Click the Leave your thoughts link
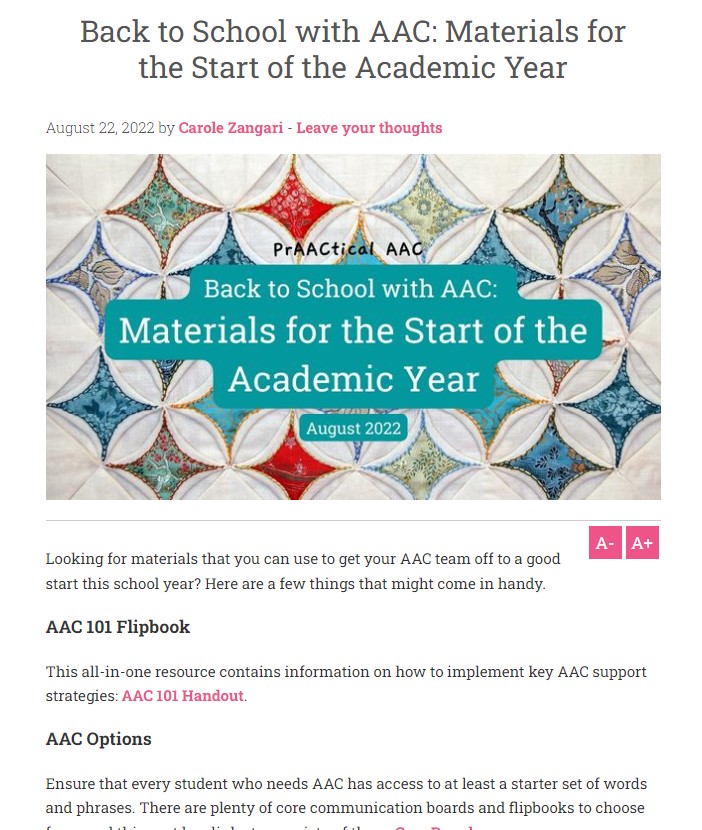This screenshot has height=830, width=702. 369,128
